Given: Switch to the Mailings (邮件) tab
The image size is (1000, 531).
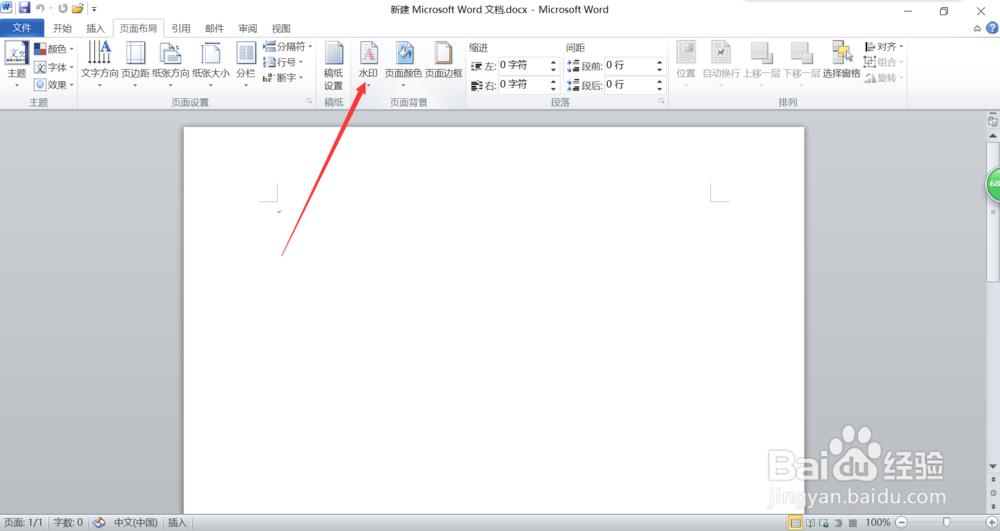Looking at the screenshot, I should pos(214,28).
